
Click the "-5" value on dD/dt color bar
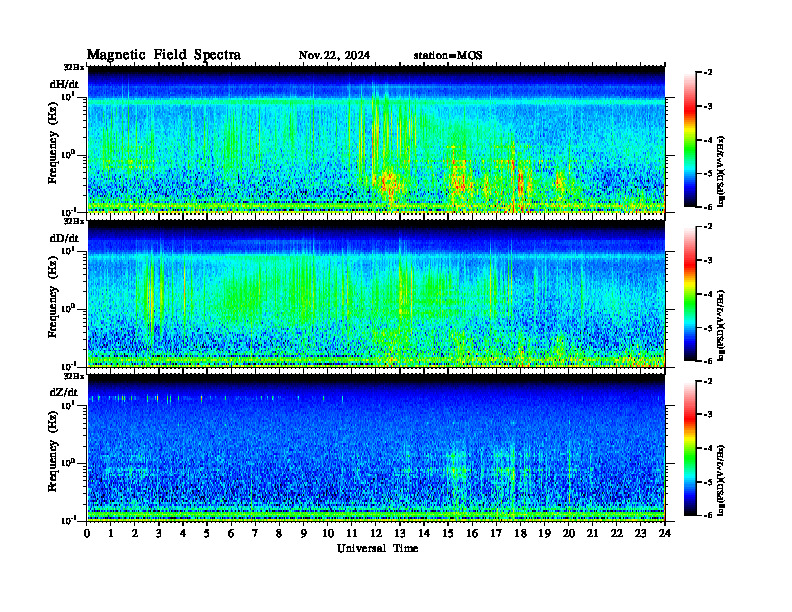[708, 328]
